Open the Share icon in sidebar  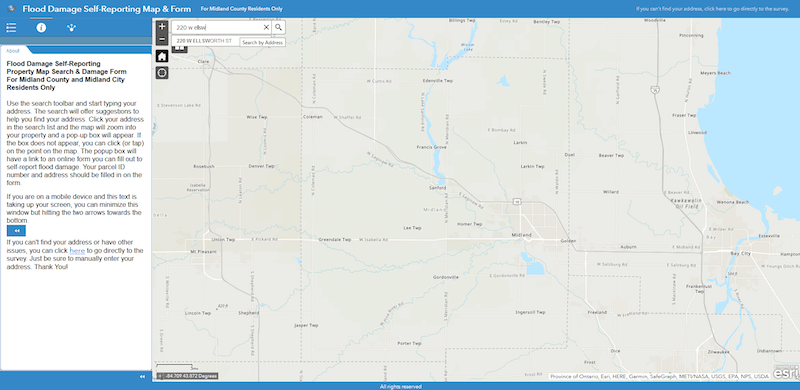(x=71, y=28)
